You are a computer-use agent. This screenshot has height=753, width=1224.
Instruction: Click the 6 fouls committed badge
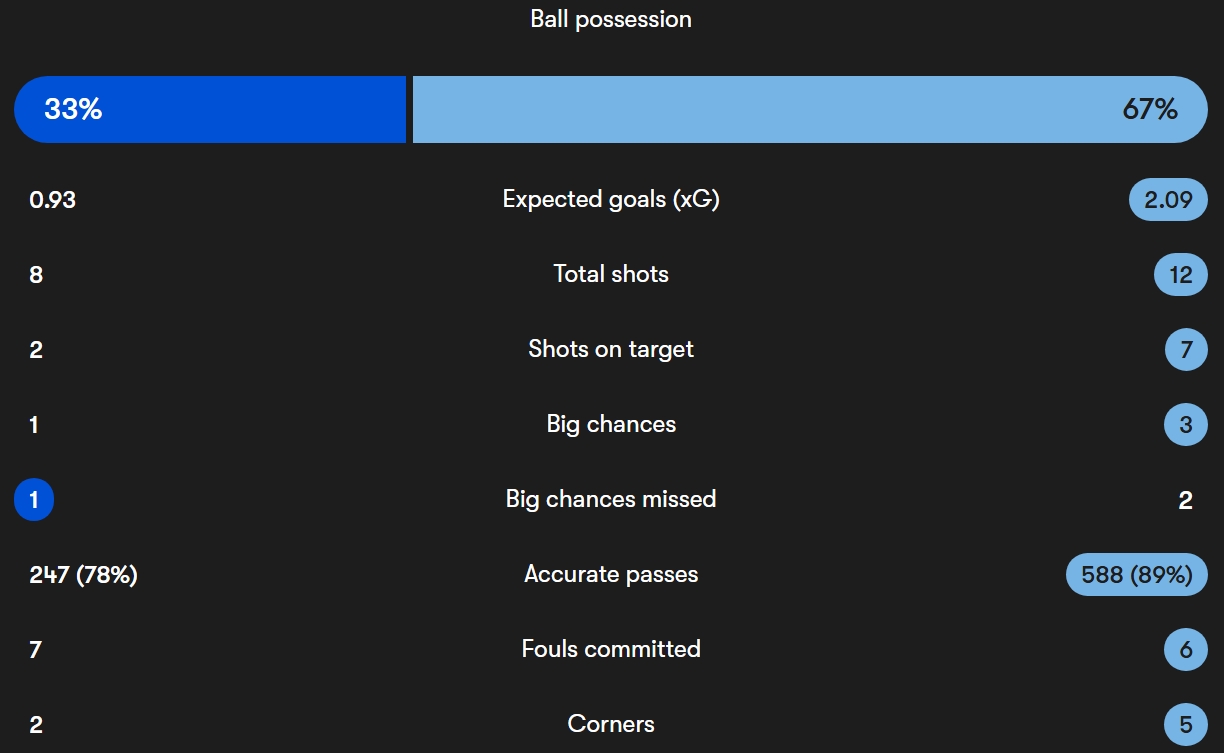pos(1187,650)
